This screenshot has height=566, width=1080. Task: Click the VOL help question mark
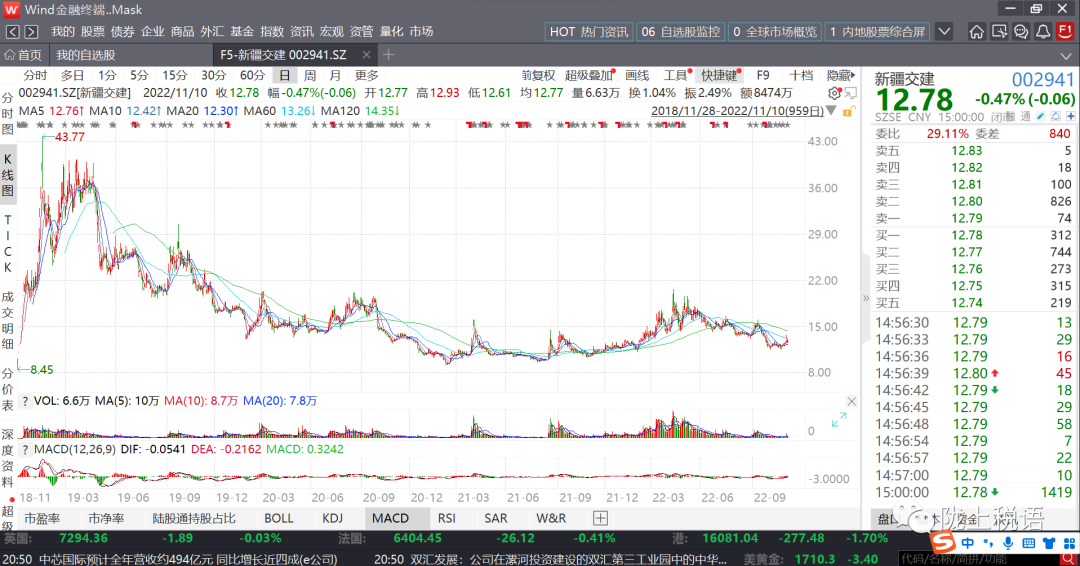pos(25,401)
